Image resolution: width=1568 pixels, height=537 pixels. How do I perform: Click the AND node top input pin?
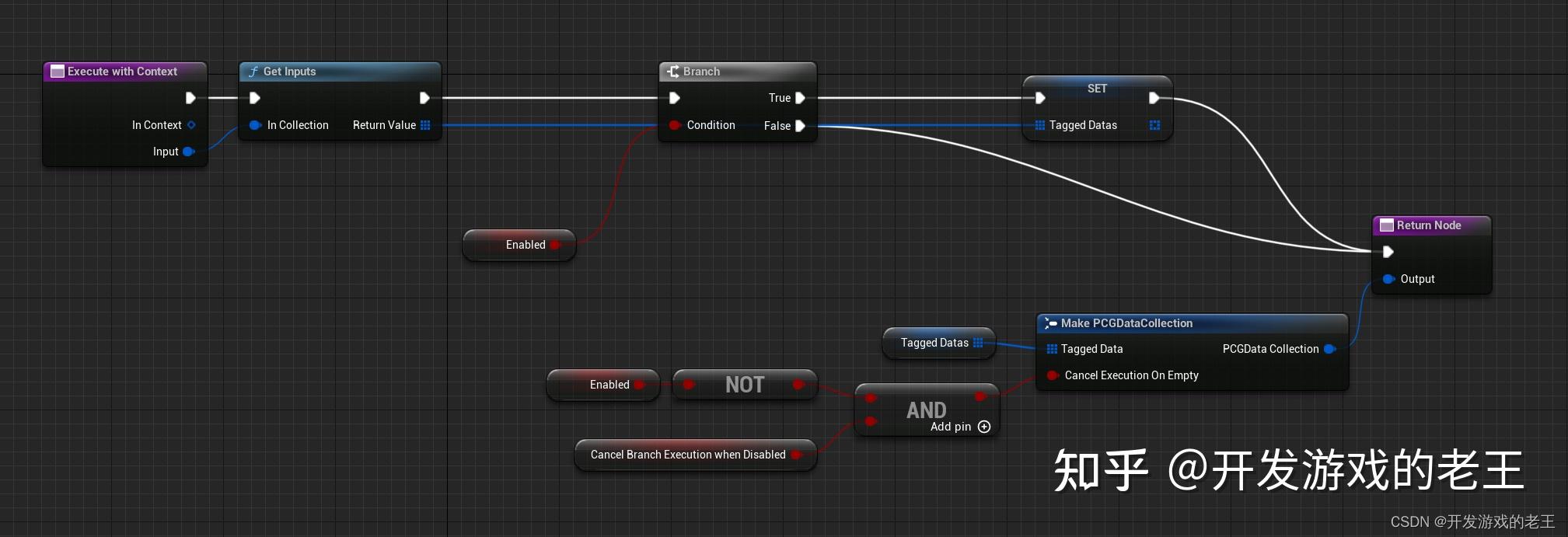coord(871,398)
